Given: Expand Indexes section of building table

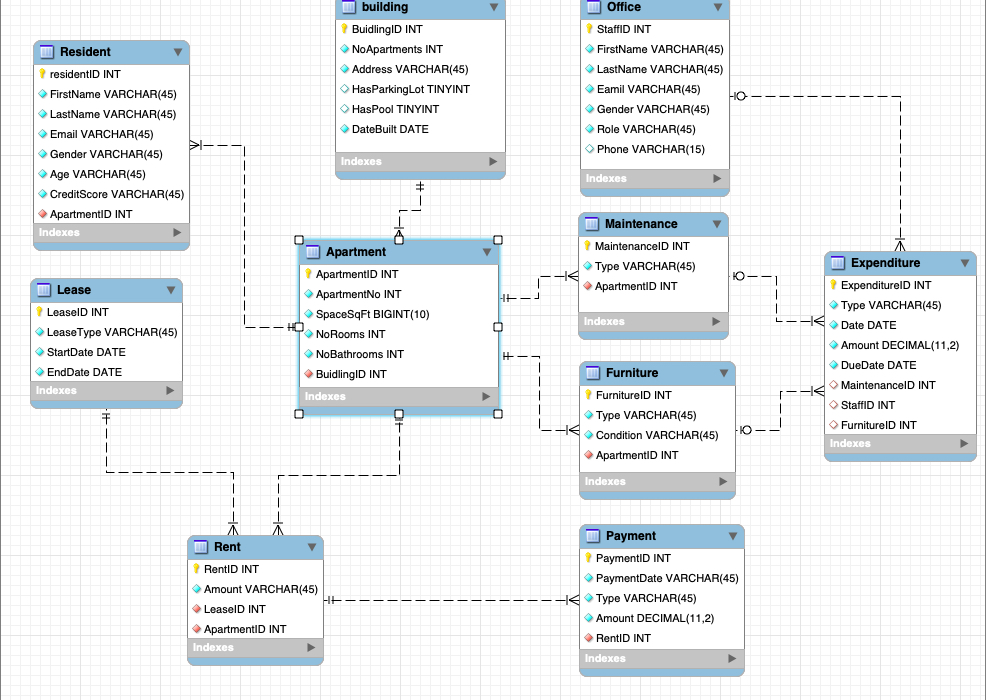Looking at the screenshot, I should pyautogui.click(x=493, y=162).
